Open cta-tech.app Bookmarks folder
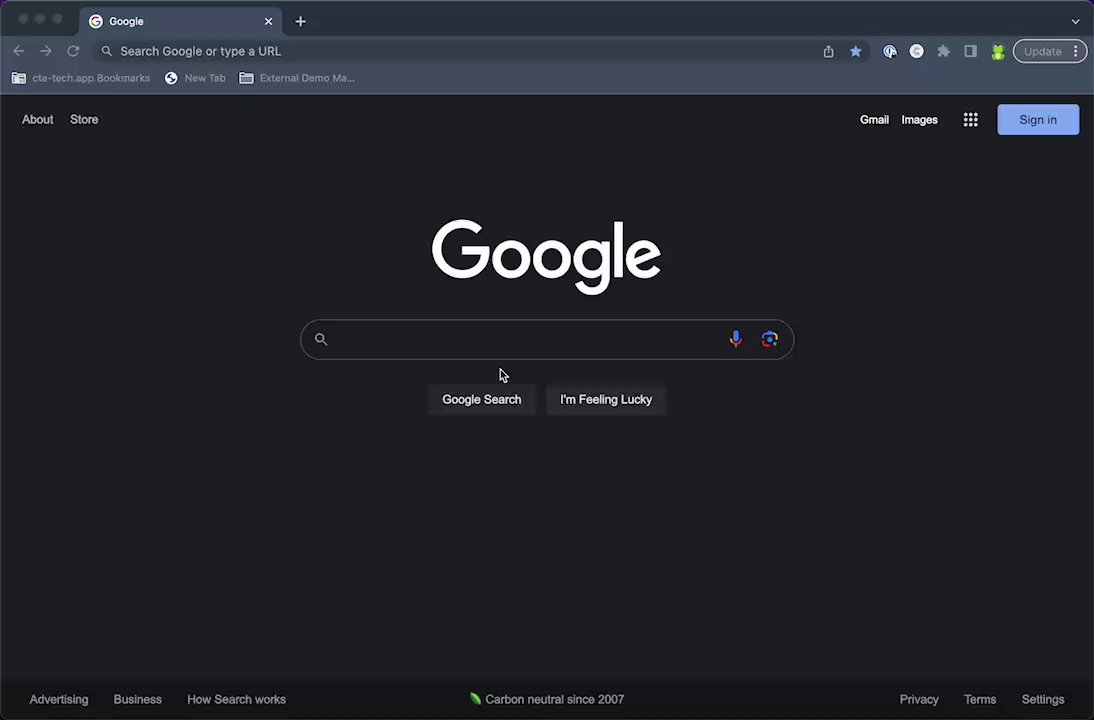Image resolution: width=1094 pixels, height=720 pixels. tap(81, 78)
